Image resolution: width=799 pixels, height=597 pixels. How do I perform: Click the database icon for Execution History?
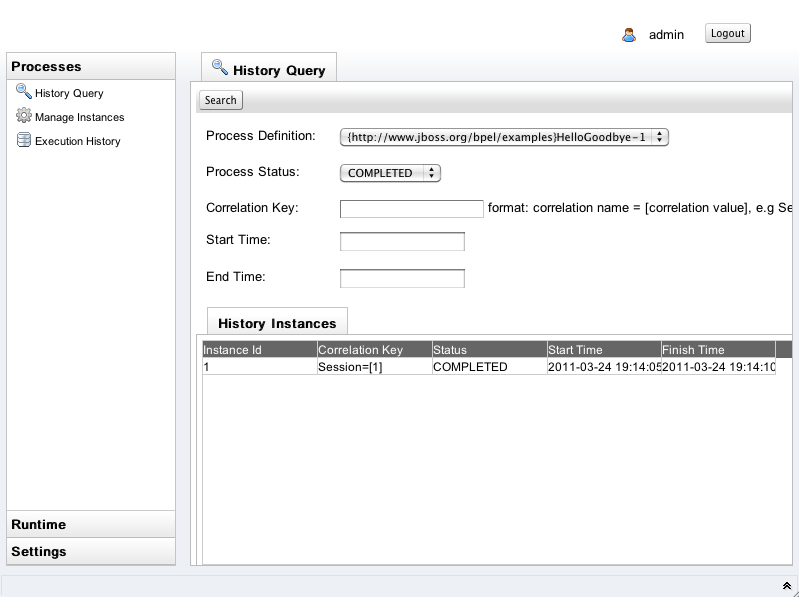[23, 140]
